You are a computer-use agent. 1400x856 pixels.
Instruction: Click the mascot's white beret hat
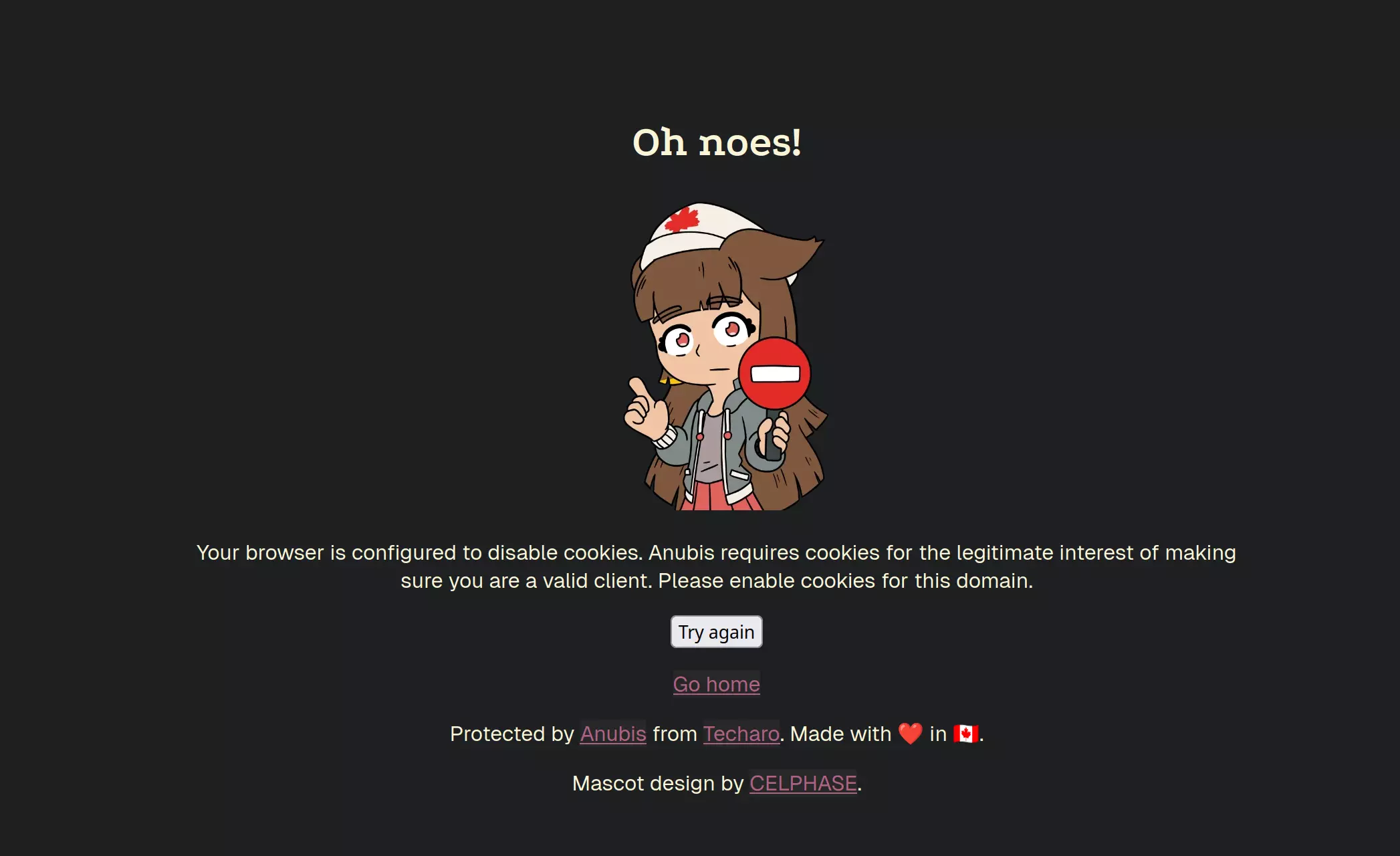[695, 234]
